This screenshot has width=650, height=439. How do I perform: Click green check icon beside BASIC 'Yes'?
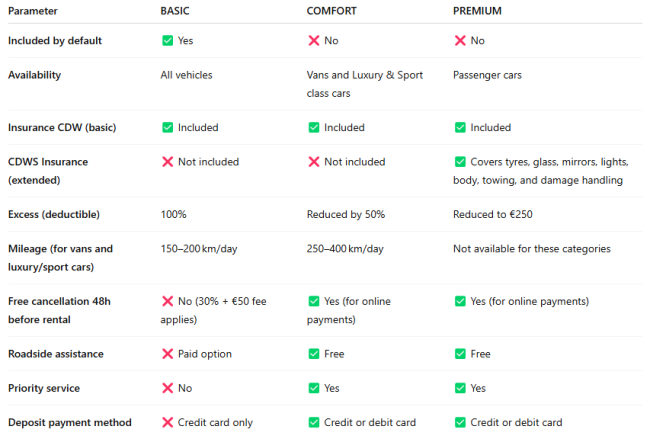tap(167, 41)
